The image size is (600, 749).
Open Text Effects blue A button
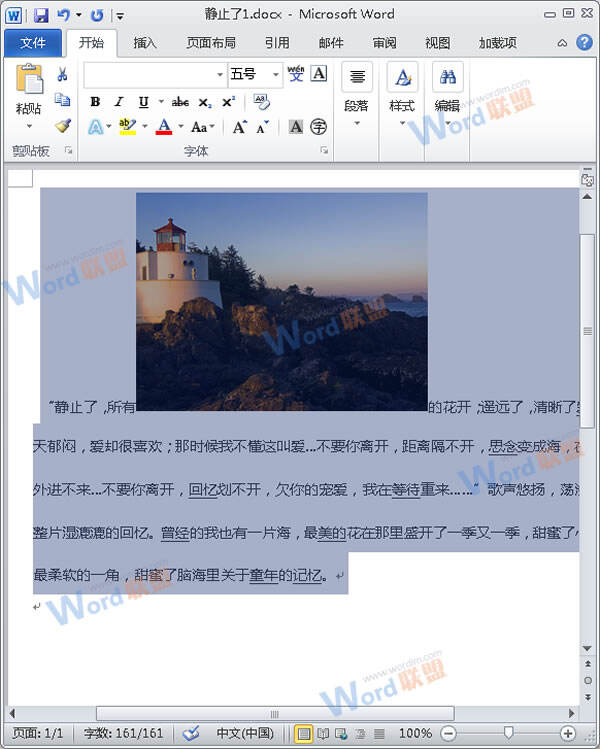pyautogui.click(x=96, y=127)
